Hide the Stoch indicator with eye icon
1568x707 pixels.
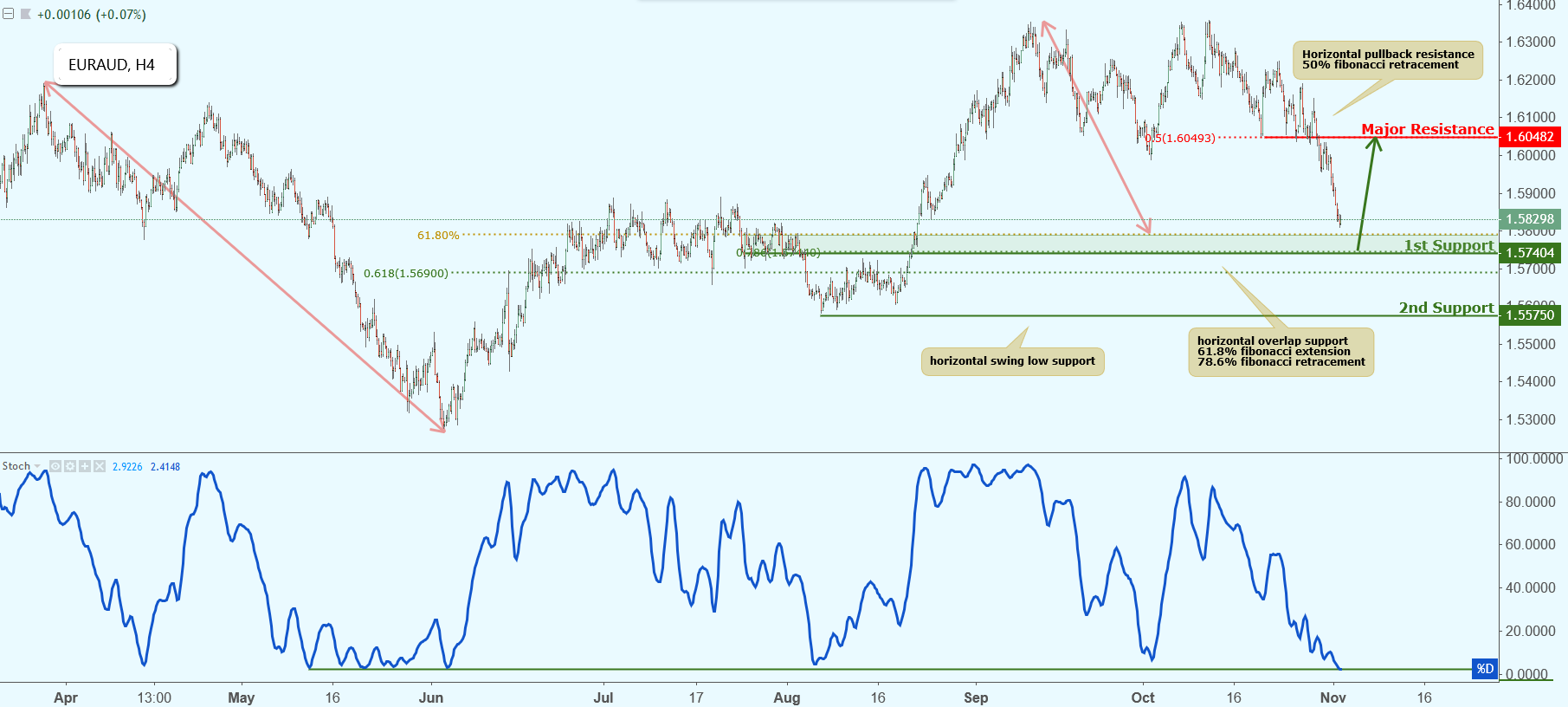[x=55, y=466]
